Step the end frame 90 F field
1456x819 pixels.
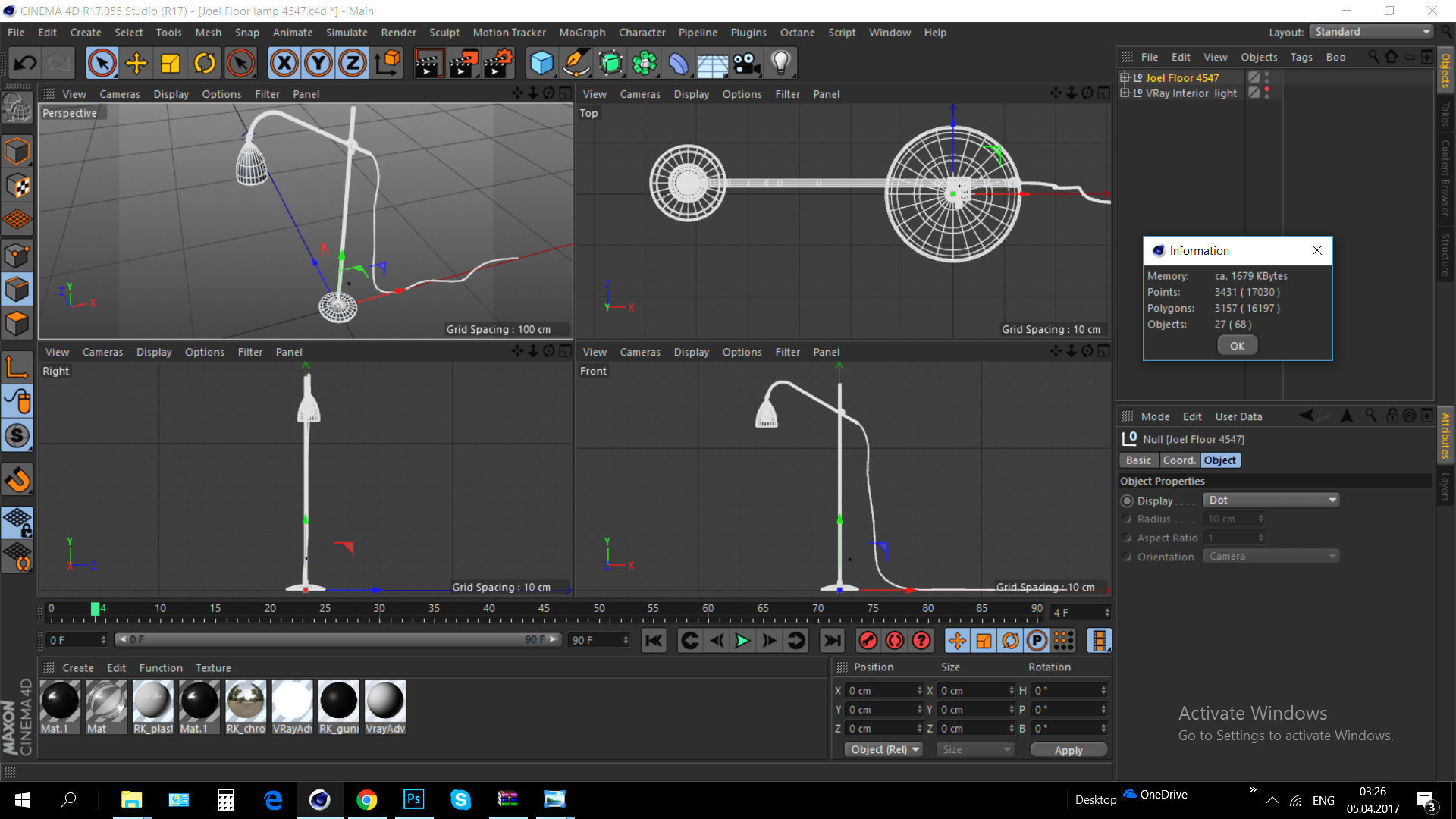point(600,641)
